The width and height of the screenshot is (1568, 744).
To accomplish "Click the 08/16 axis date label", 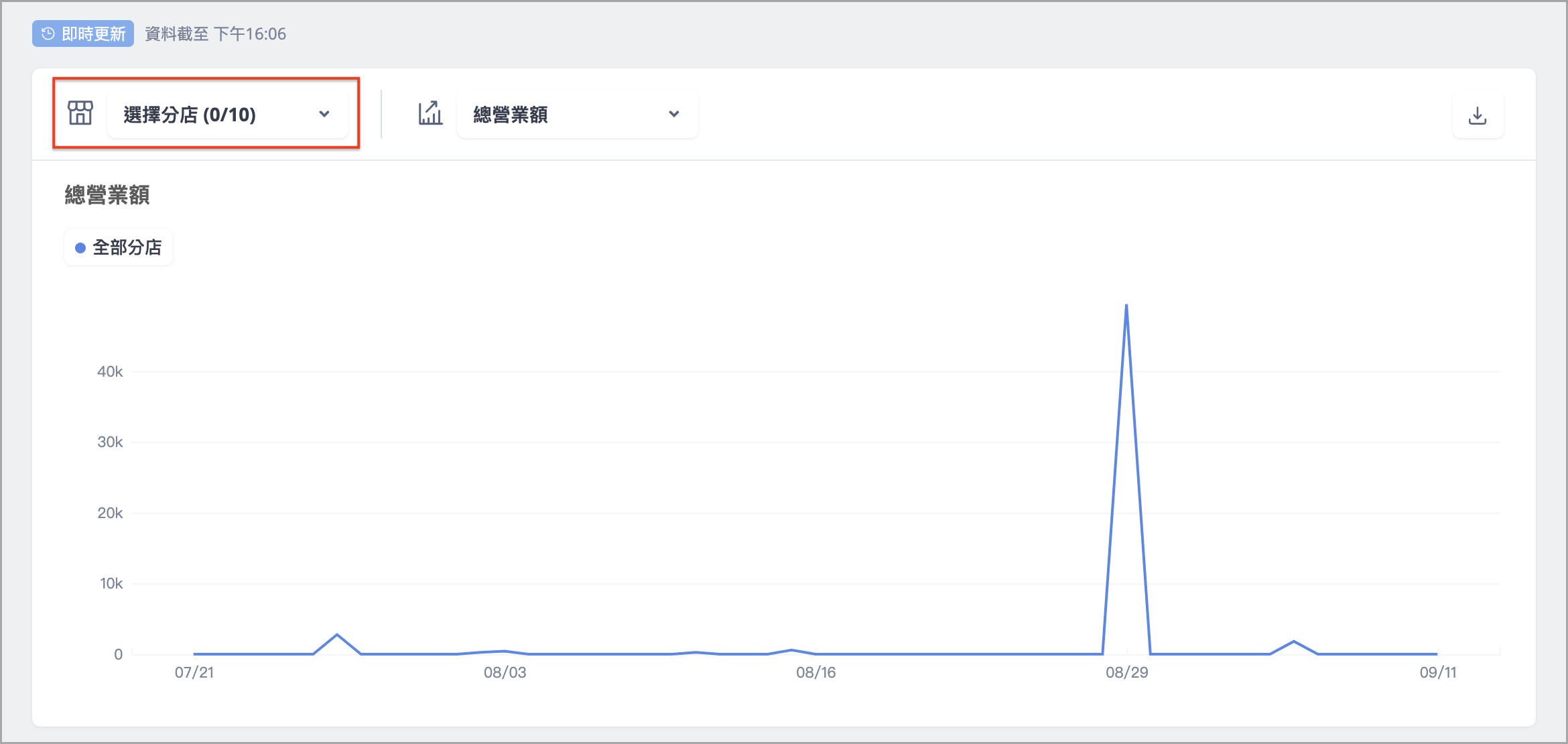I will [x=816, y=672].
